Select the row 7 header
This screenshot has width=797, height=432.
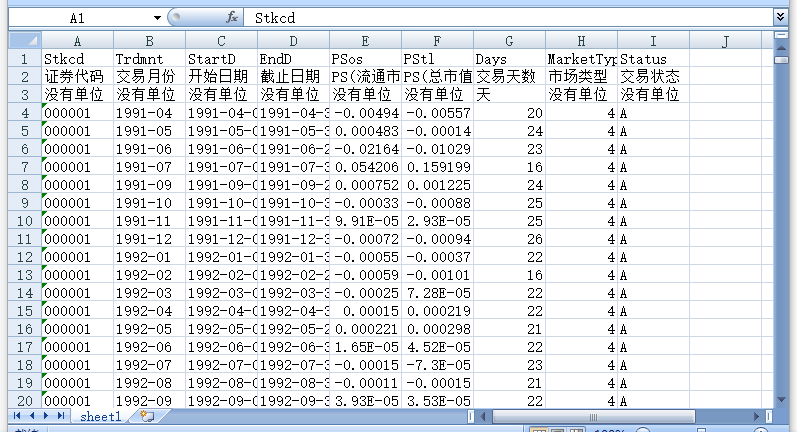24,167
